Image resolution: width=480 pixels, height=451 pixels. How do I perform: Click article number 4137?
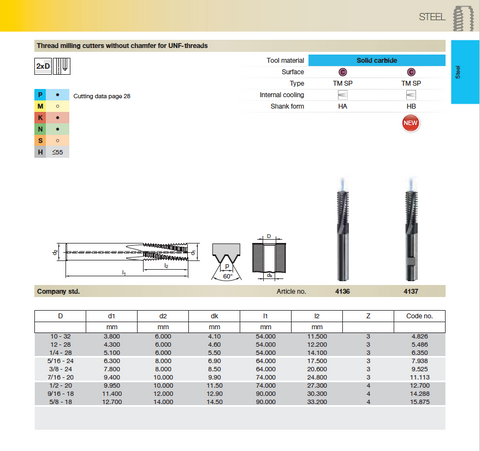click(x=411, y=291)
